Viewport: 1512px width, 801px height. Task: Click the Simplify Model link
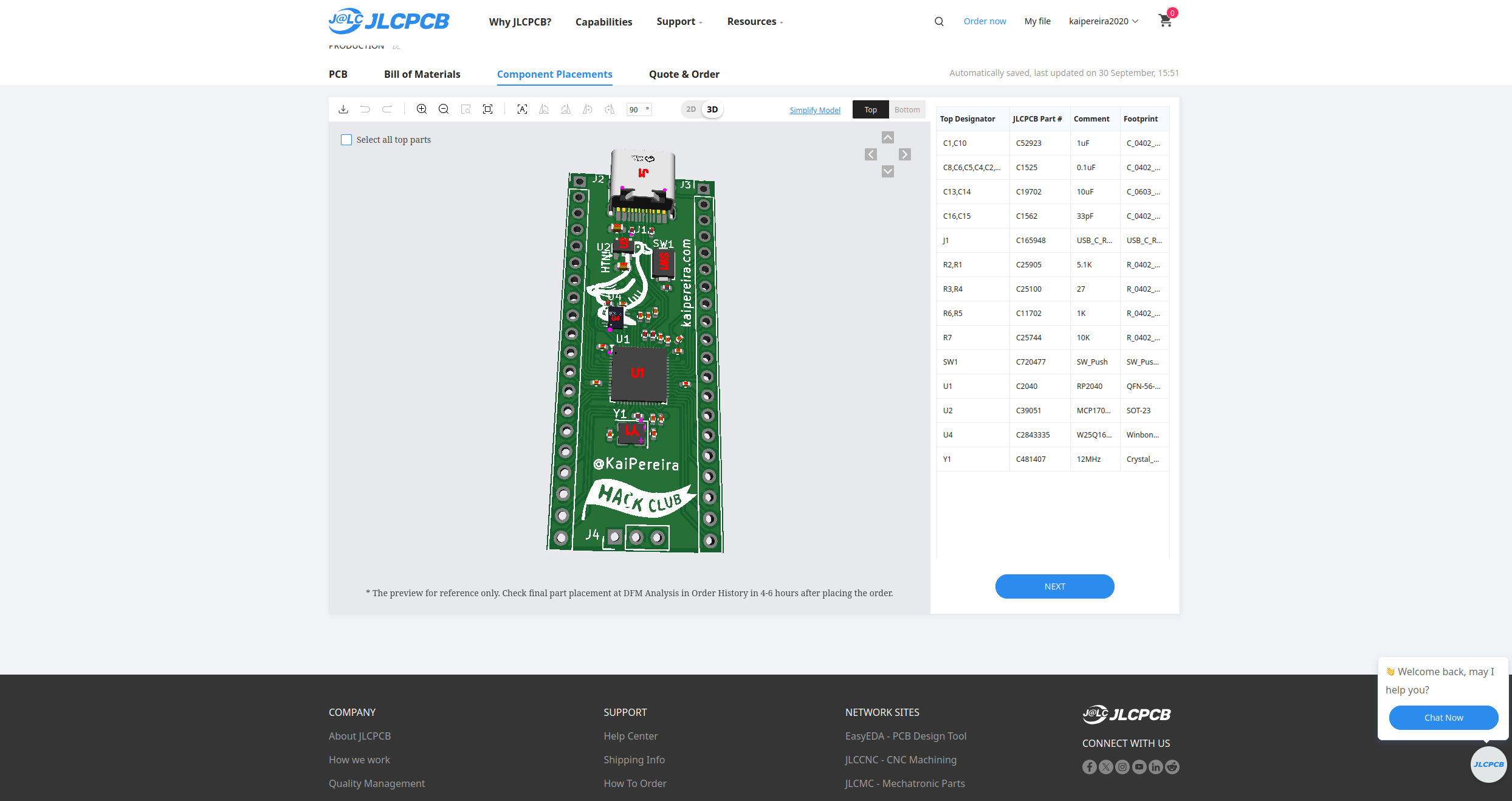pos(815,110)
